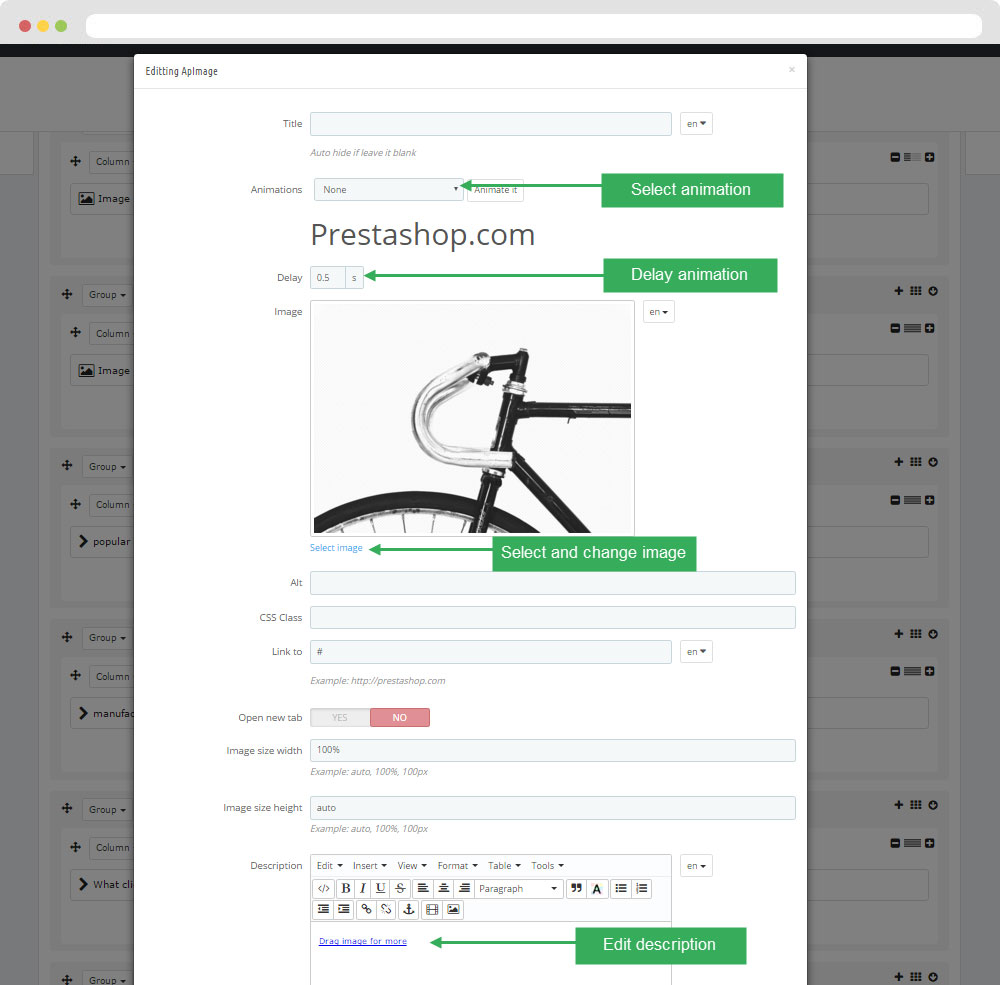Open Paragraph format dropdown
This screenshot has width=1000, height=985.
pos(518,888)
